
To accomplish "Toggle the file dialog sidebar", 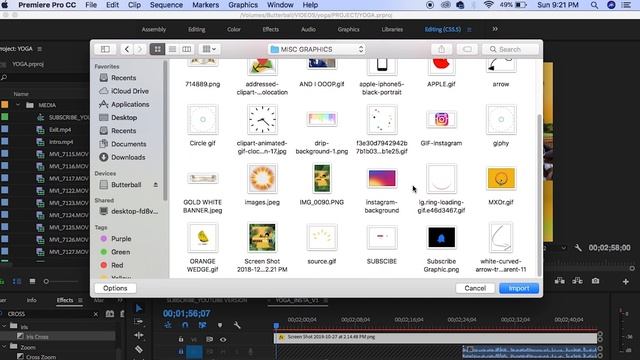I will pyautogui.click(x=105, y=49).
